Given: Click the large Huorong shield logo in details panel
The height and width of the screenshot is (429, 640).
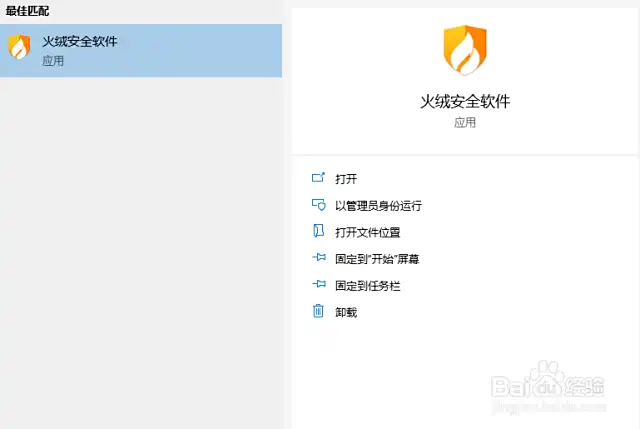Looking at the screenshot, I should point(464,52).
